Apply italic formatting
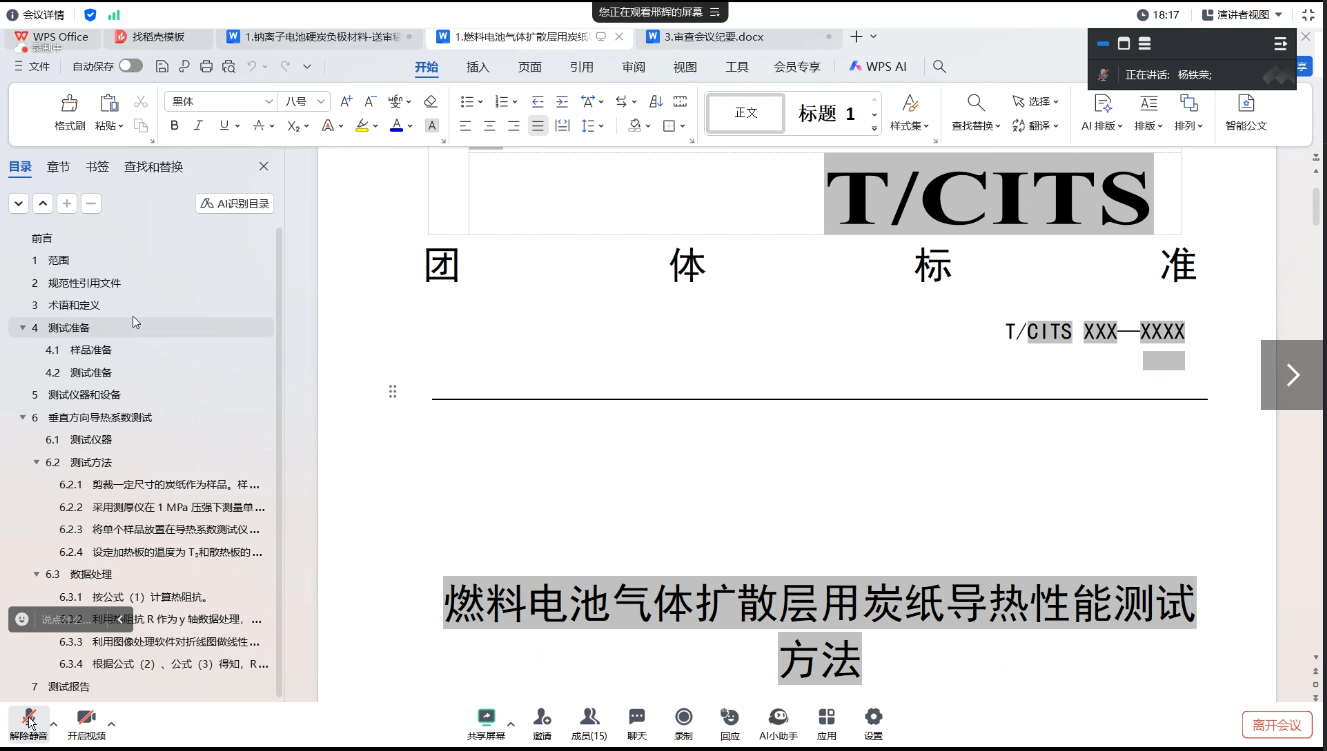This screenshot has height=751, width=1327. [x=198, y=126]
